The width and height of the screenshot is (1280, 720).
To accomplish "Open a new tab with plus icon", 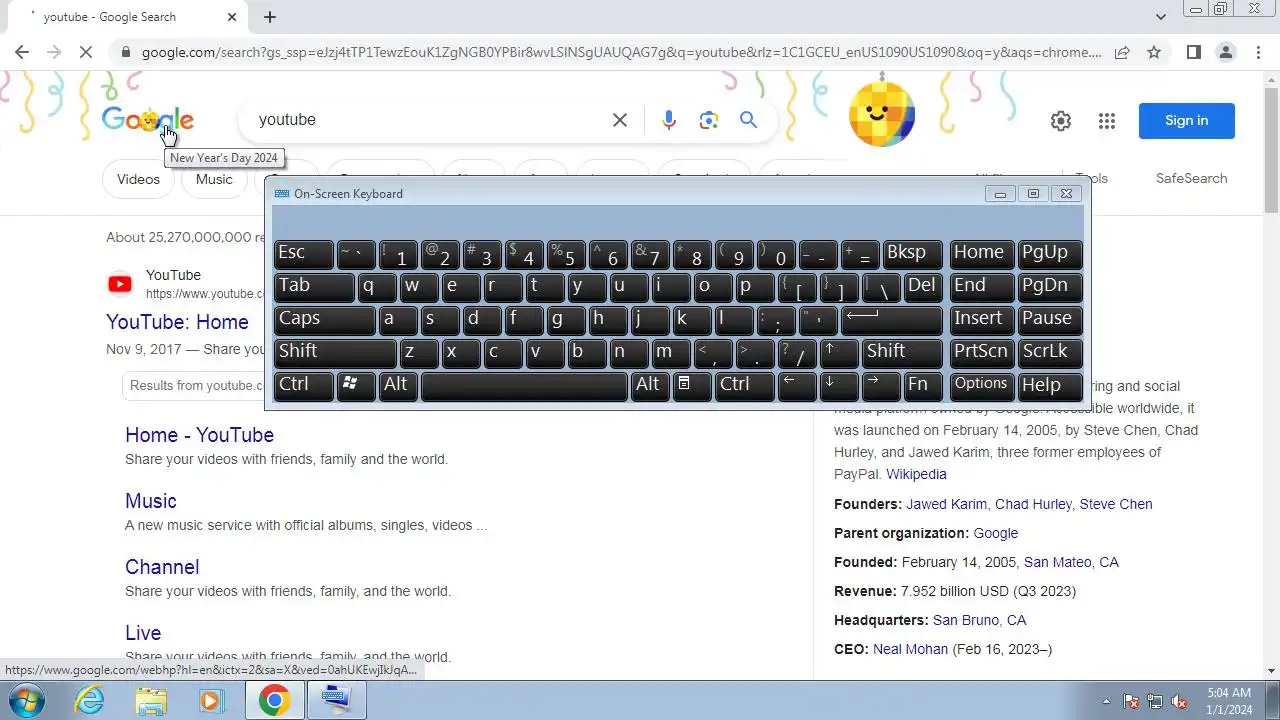I will (270, 17).
